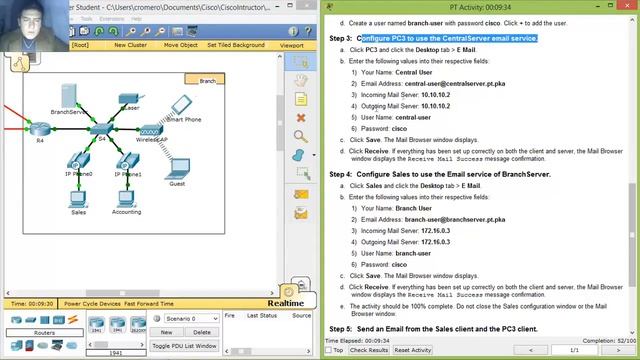This screenshot has height=360, width=640.
Task: Click the Simulation mode tab behind Realtime
Action: pyautogui.click(x=303, y=284)
